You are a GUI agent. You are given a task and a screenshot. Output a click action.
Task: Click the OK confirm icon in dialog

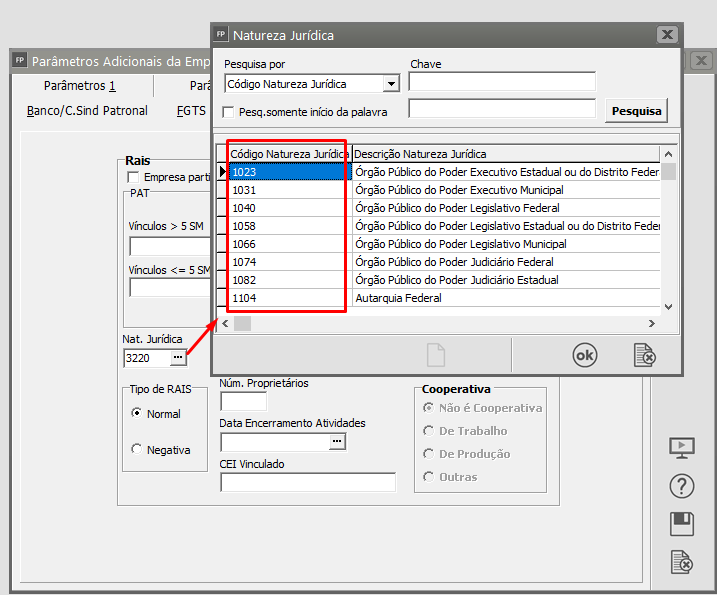[584, 355]
